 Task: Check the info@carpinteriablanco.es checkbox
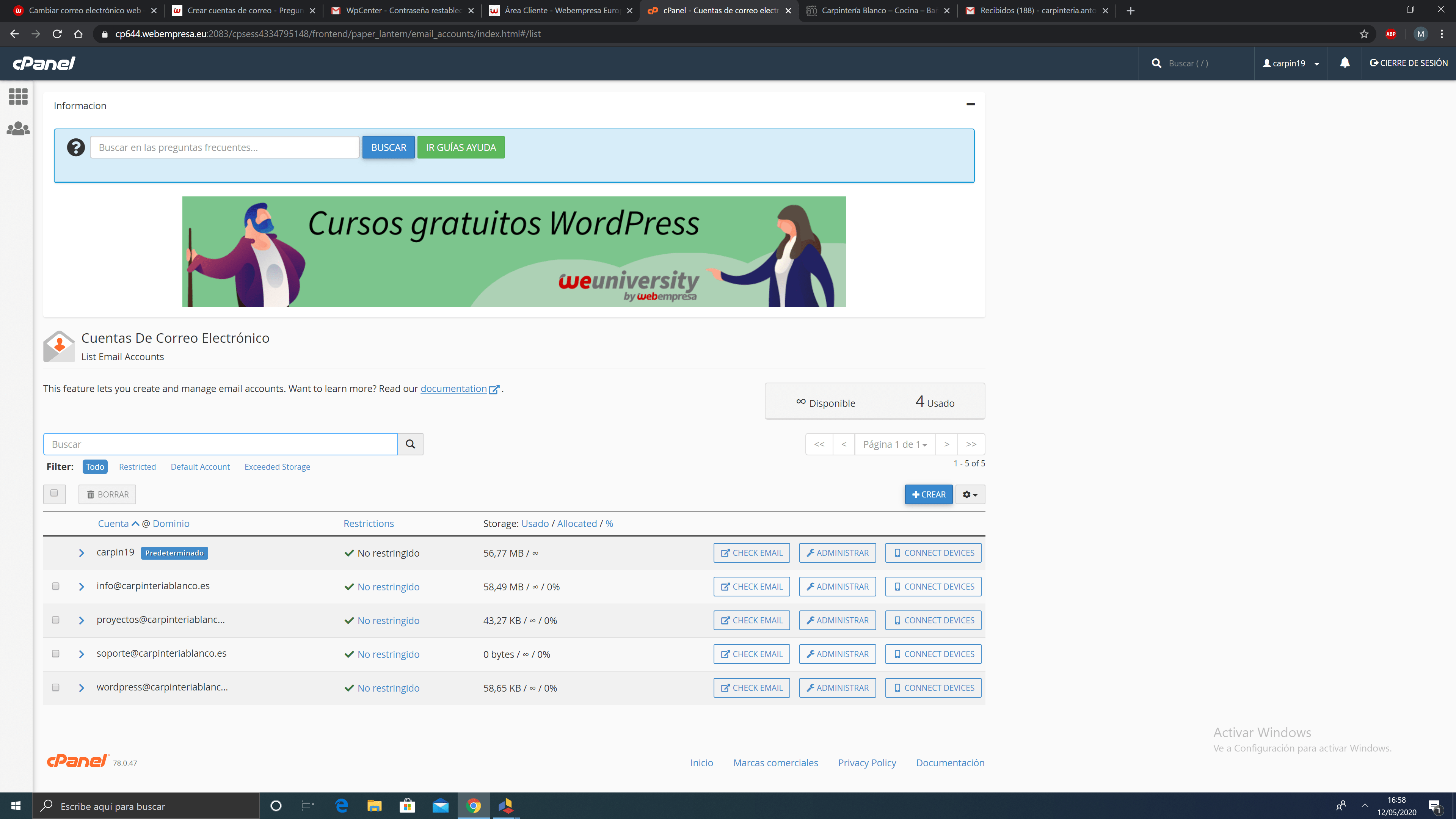pos(55,586)
